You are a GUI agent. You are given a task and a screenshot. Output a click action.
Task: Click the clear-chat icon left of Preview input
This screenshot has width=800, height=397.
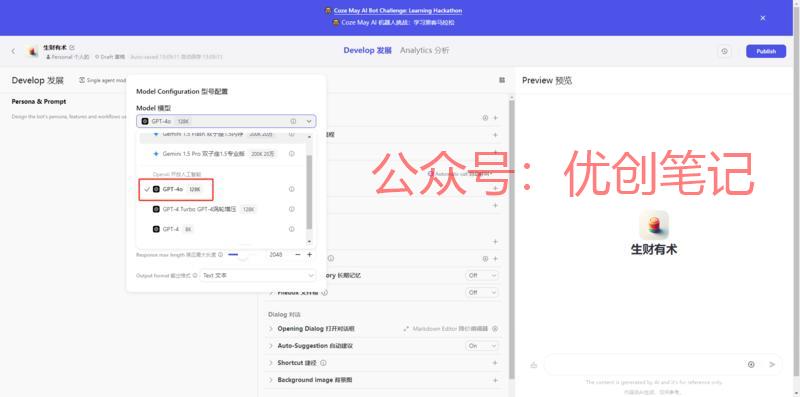[x=534, y=365]
